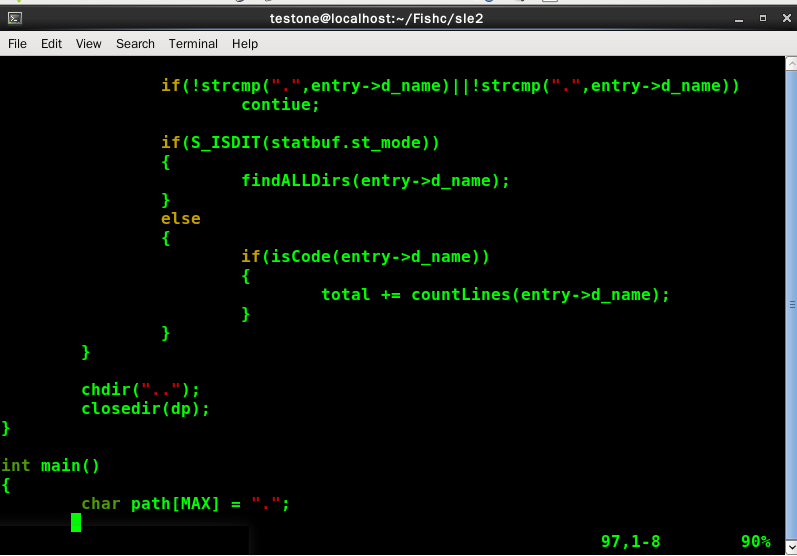Click the findALLDirs(entry->d_name) call
Screen dimensions: 797x556
click(x=375, y=181)
